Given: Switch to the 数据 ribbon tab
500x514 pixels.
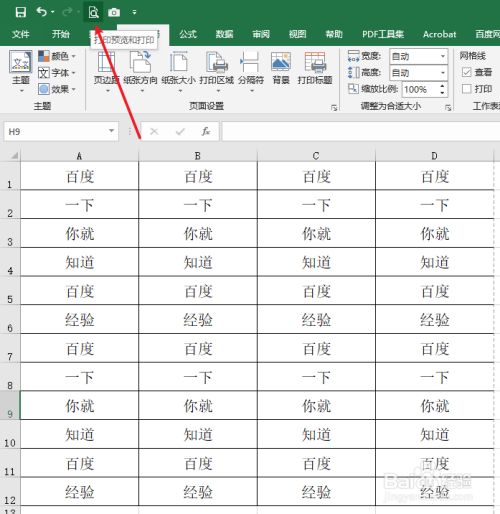Looking at the screenshot, I should 224,34.
